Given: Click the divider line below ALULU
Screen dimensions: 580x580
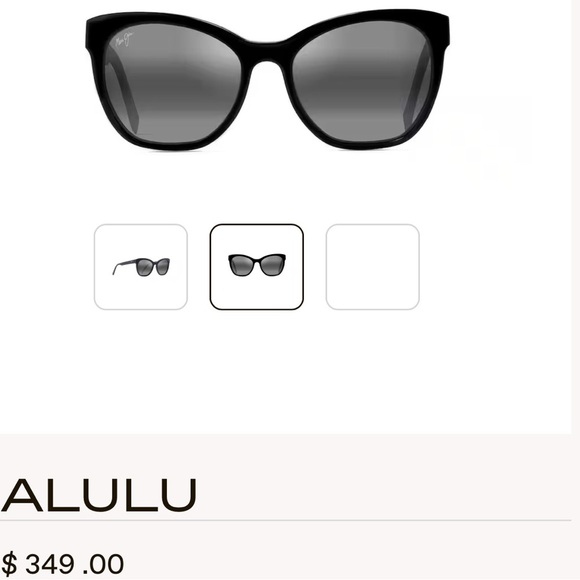Looking at the screenshot, I should (286, 520).
